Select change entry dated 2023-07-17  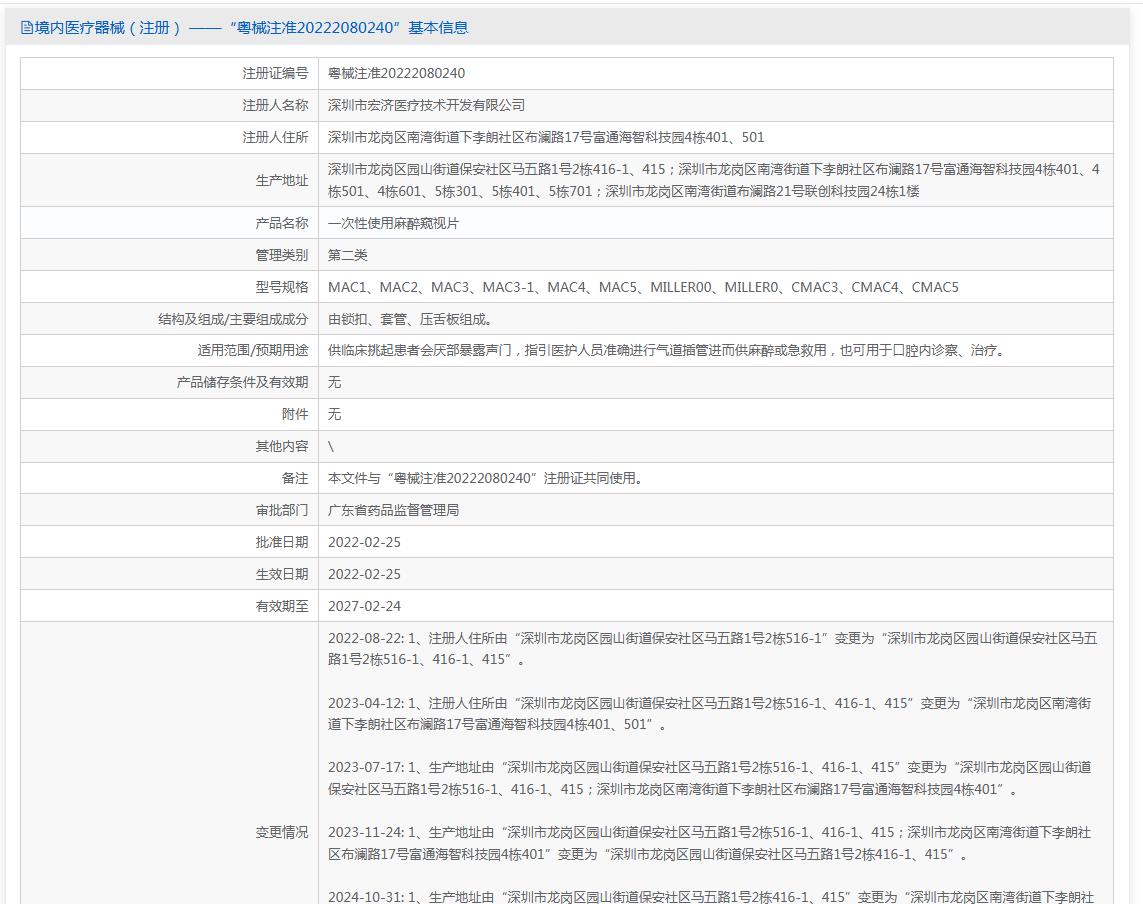pos(709,779)
